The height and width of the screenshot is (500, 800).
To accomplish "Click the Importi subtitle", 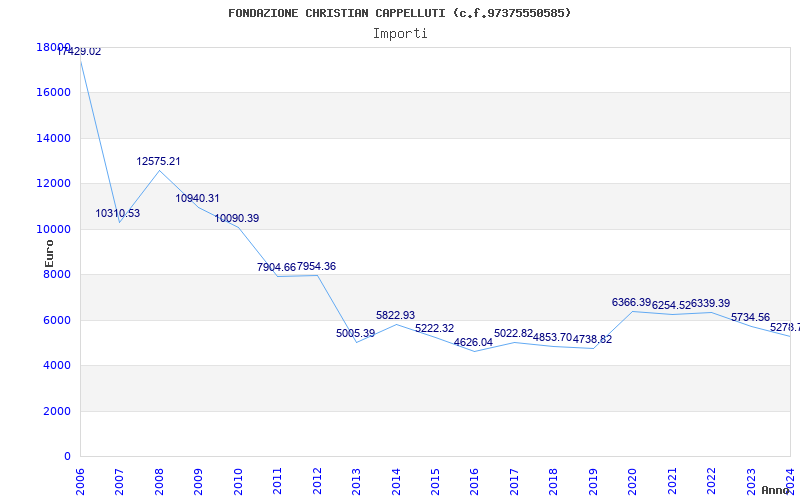I will [400, 33].
